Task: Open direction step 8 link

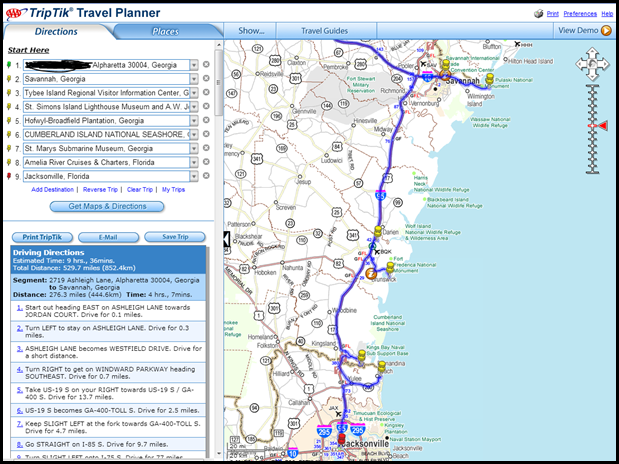Action: (19, 444)
